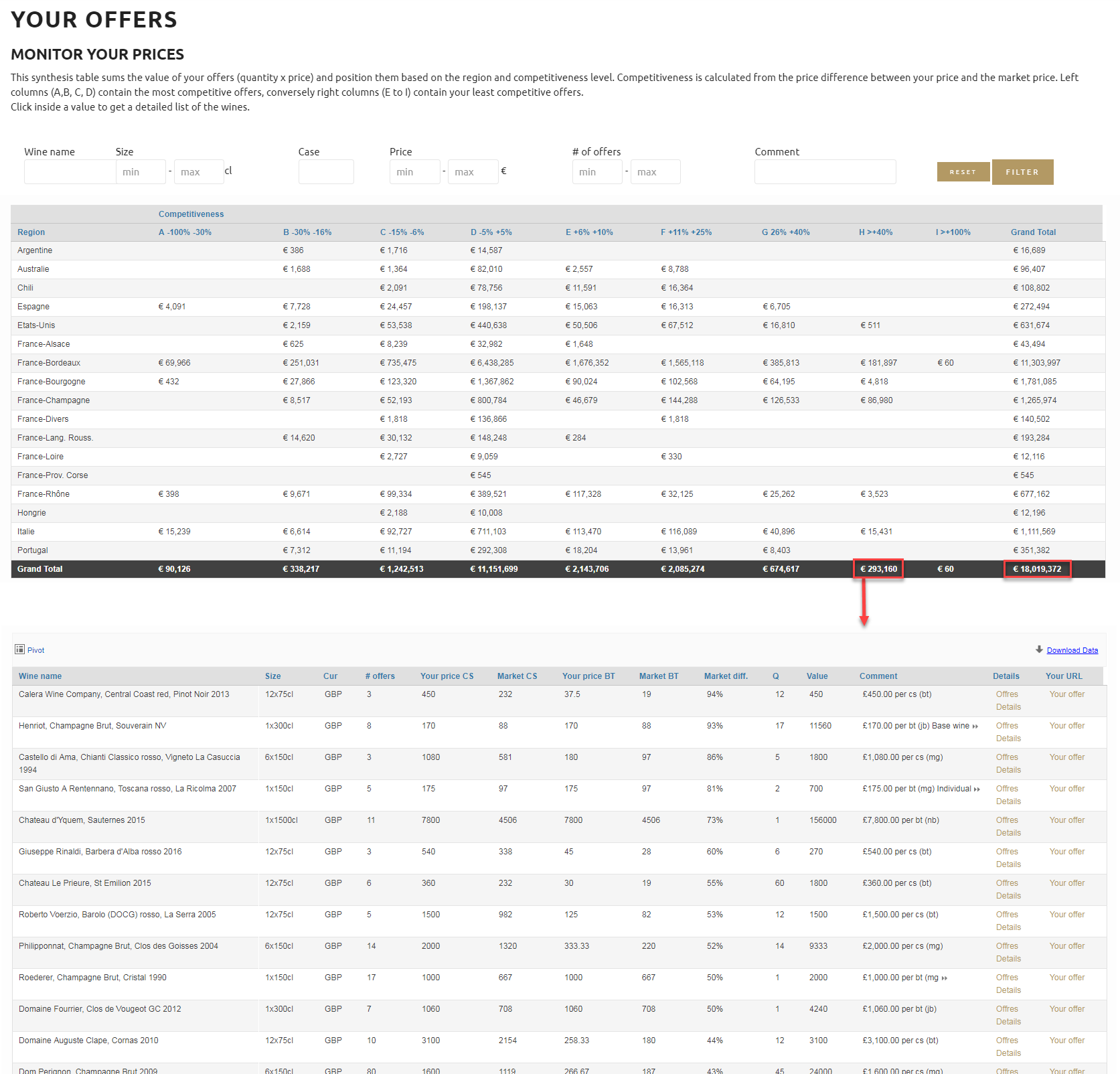This screenshot has width=1120, height=1074.
Task: Click the Download Data arrow icon
Action: (x=1039, y=649)
